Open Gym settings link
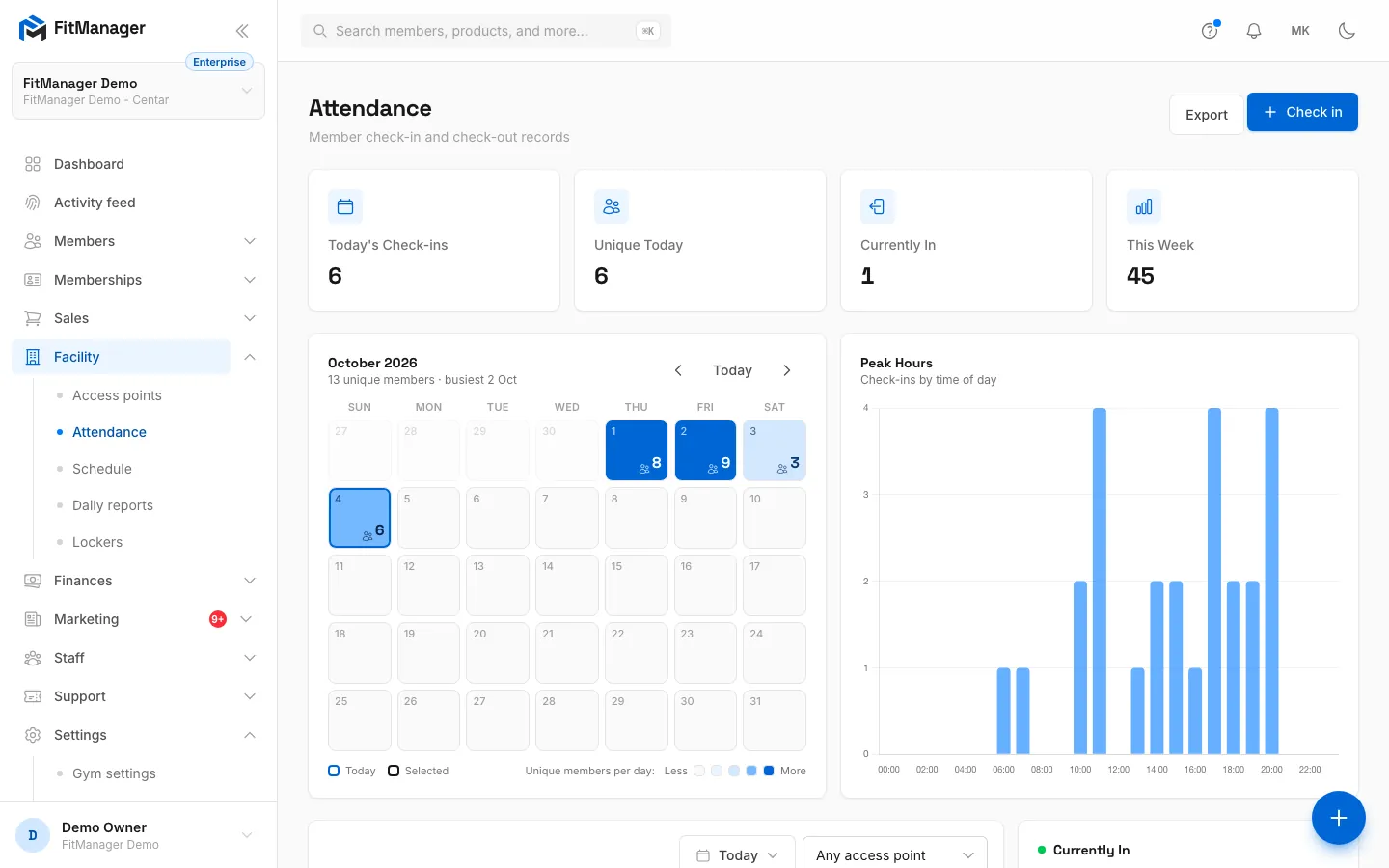The width and height of the screenshot is (1389, 868). click(x=114, y=773)
